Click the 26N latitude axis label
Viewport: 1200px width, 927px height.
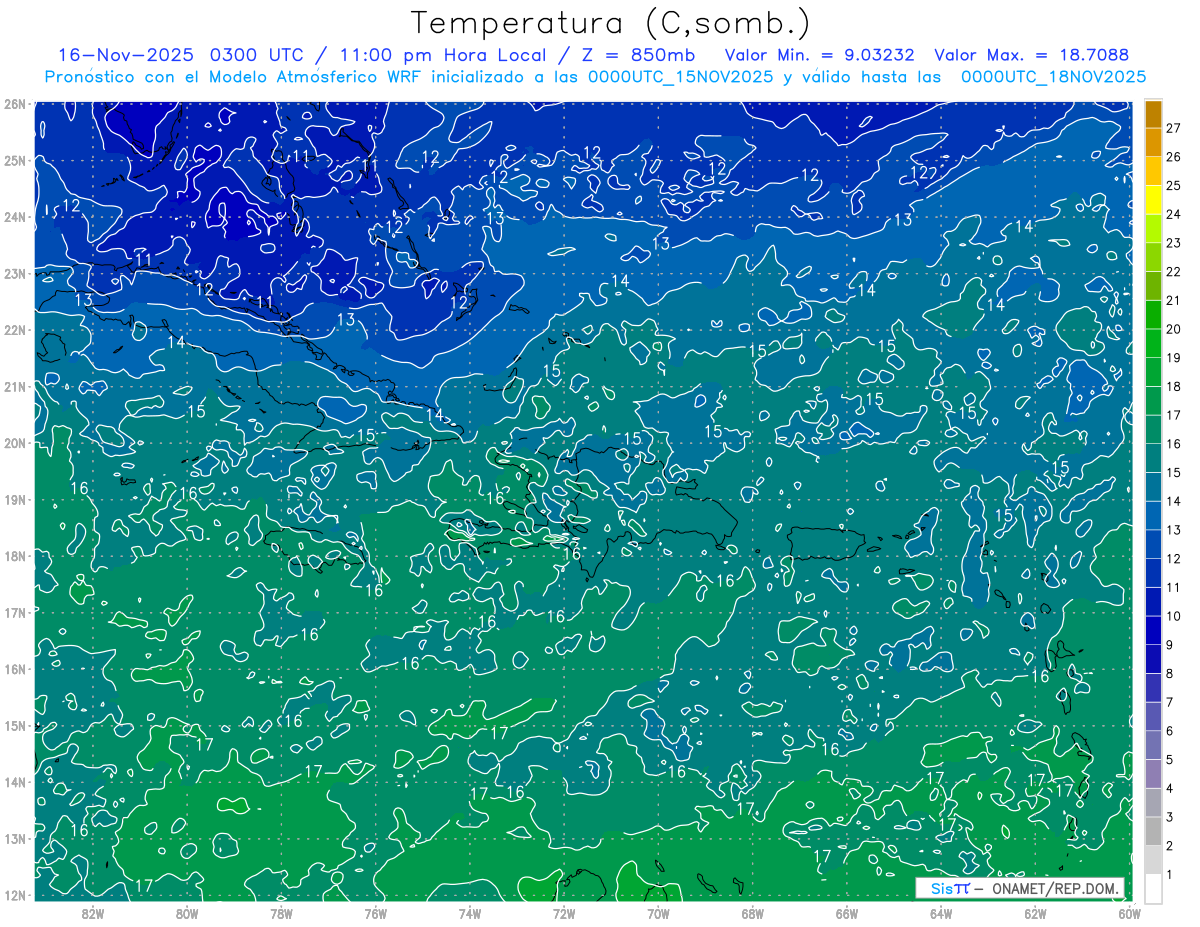pyautogui.click(x=14, y=104)
